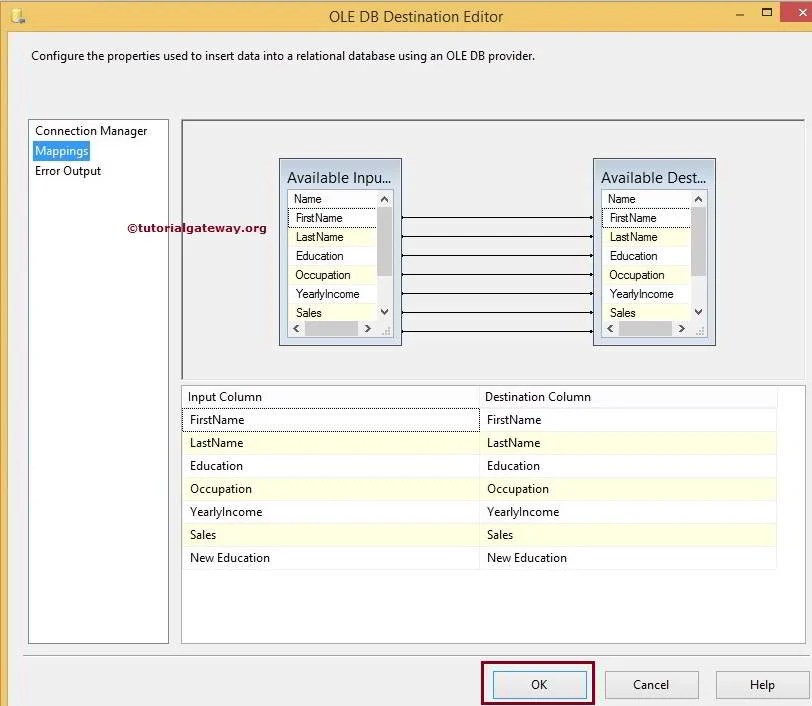Image resolution: width=812 pixels, height=706 pixels.
Task: Select YearlyIncome in Available Destination Columns
Action: (x=640, y=294)
